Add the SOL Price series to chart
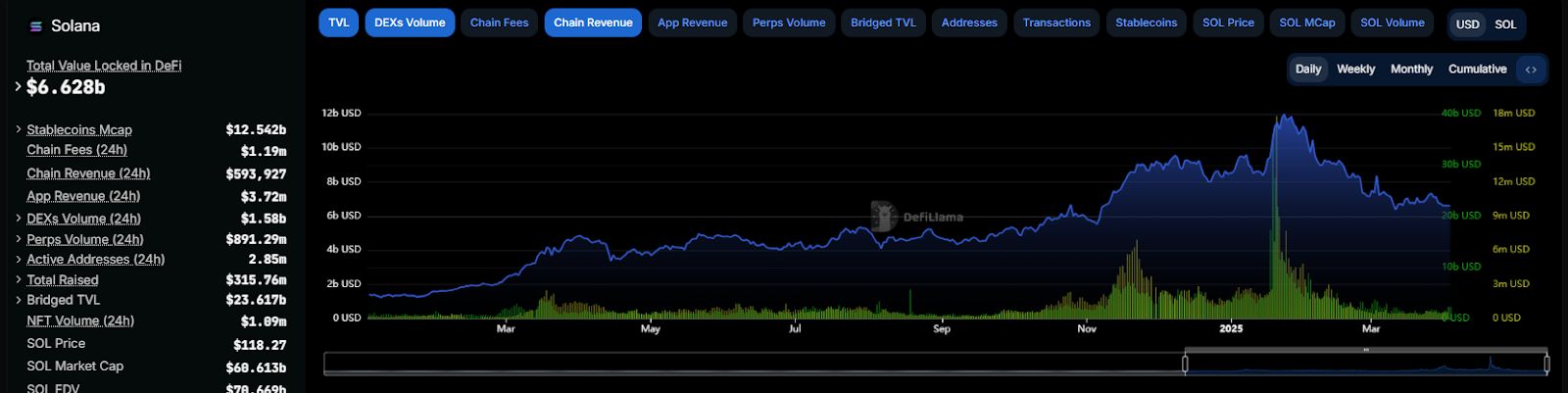This screenshot has width=1568, height=393. click(x=1228, y=23)
